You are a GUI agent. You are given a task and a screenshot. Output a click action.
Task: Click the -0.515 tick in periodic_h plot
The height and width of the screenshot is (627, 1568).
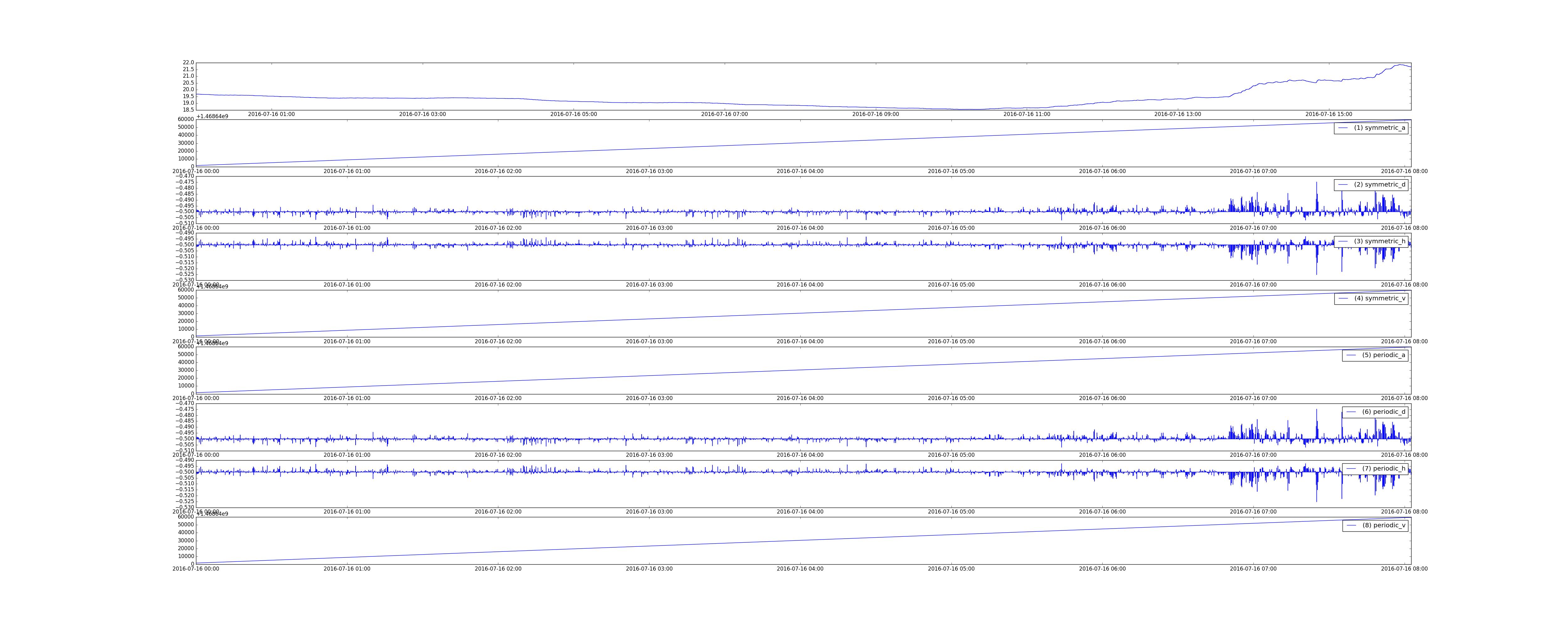(185, 489)
